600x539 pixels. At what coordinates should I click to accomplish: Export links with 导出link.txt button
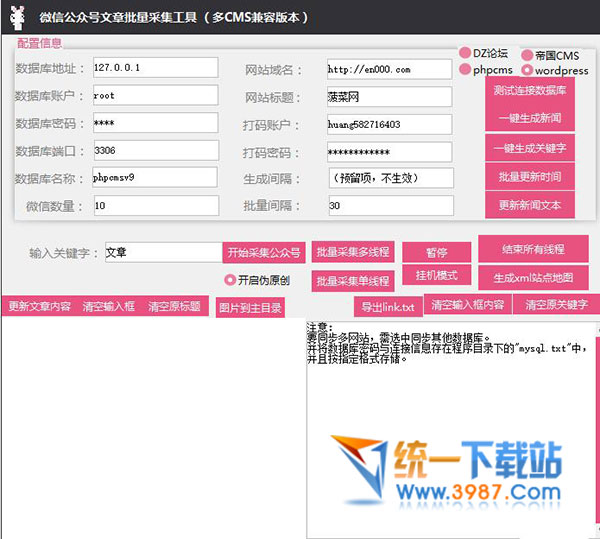pyautogui.click(x=388, y=307)
